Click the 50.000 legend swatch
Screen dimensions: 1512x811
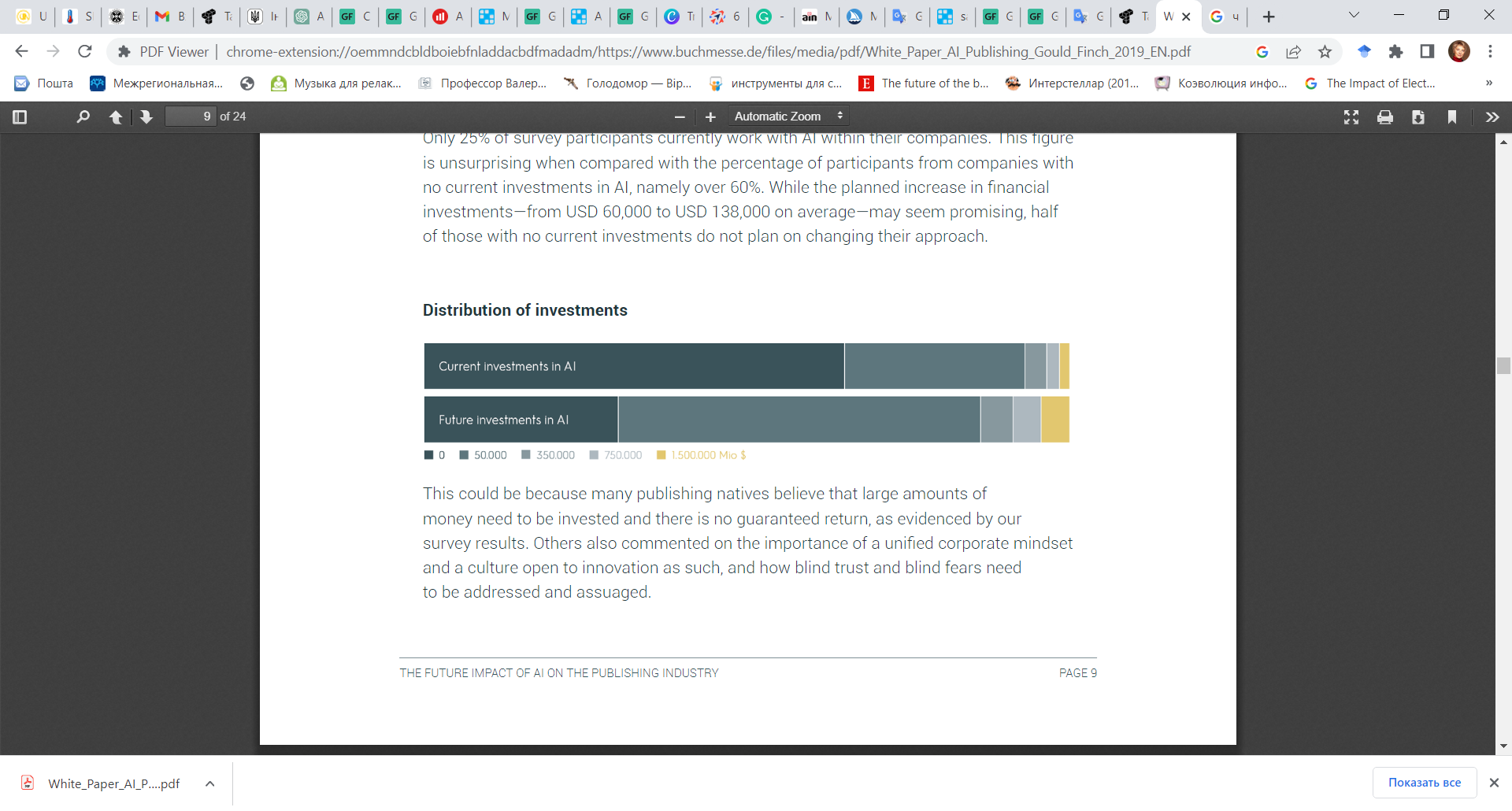pyautogui.click(x=464, y=455)
